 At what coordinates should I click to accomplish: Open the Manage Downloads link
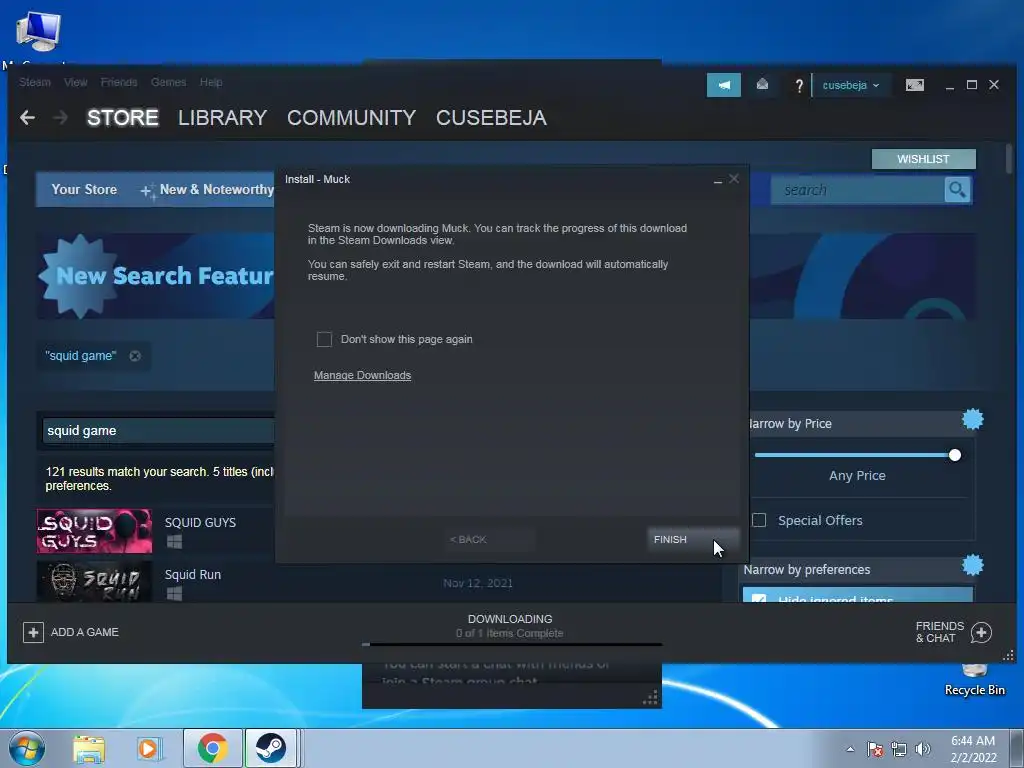click(x=362, y=376)
